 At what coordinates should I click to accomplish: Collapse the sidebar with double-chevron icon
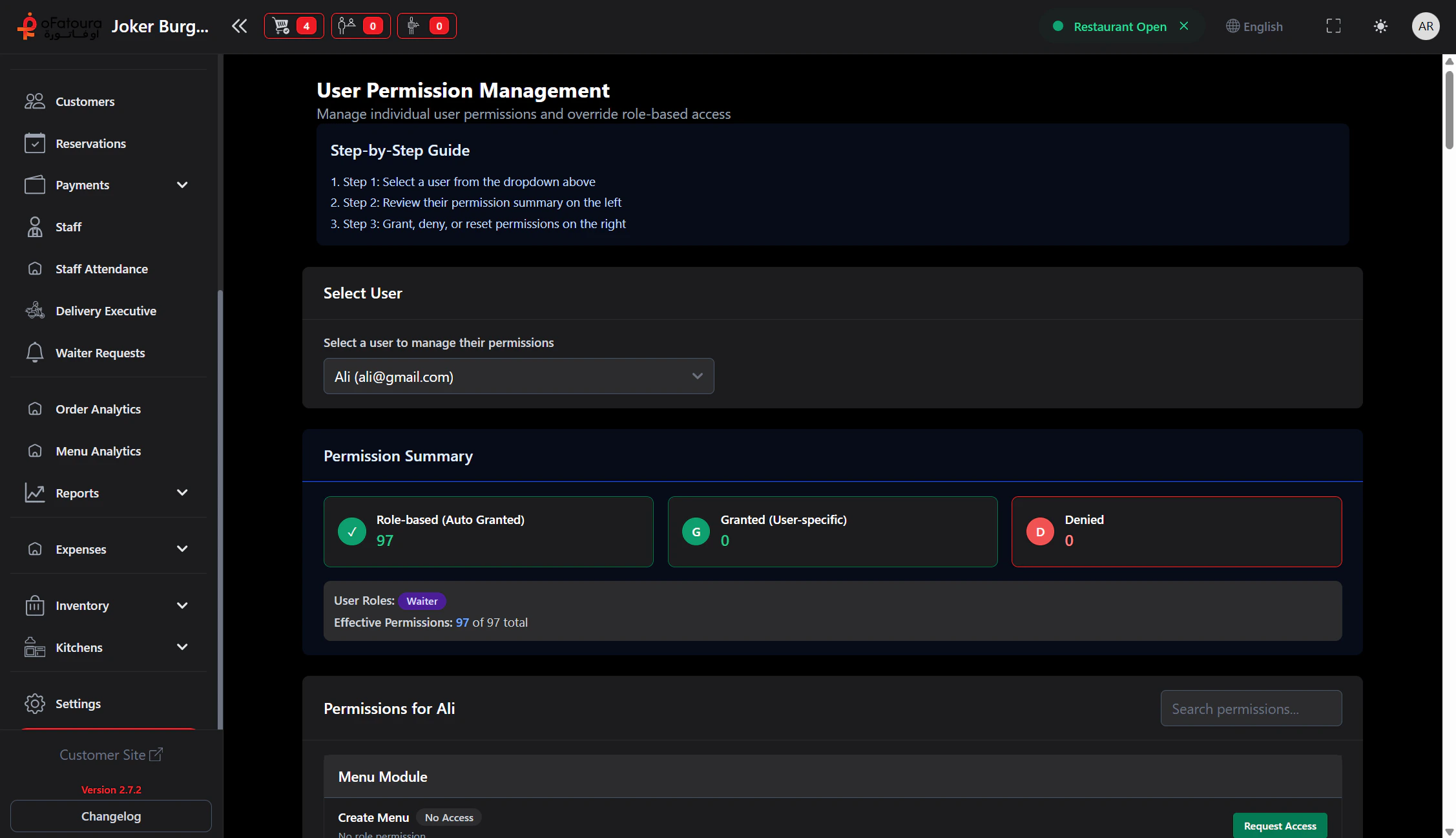239,26
